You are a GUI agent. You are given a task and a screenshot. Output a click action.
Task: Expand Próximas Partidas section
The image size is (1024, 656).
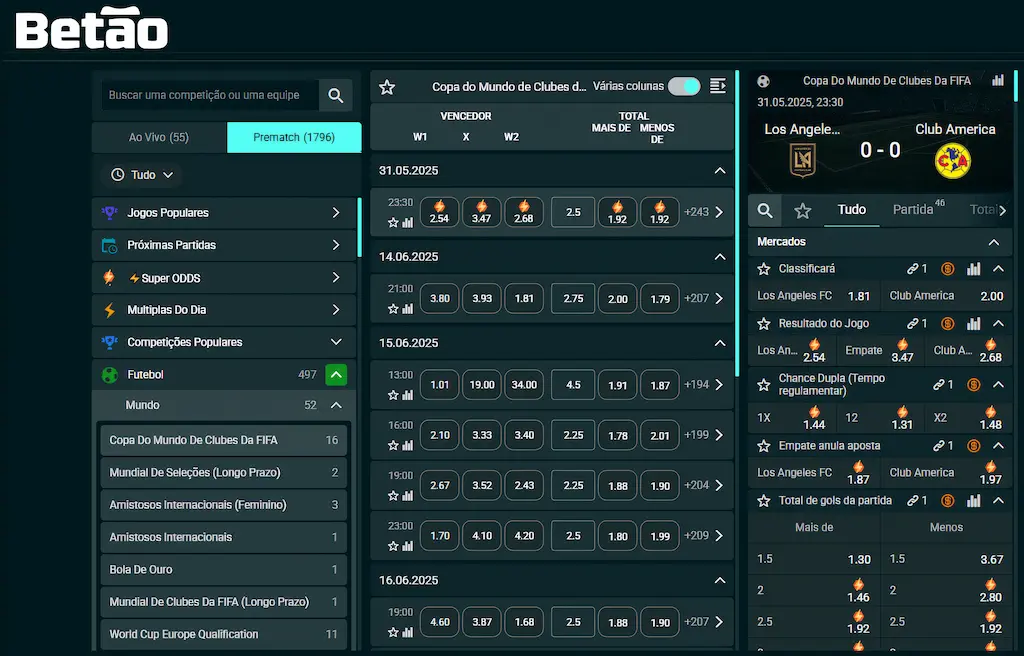[x=224, y=246]
